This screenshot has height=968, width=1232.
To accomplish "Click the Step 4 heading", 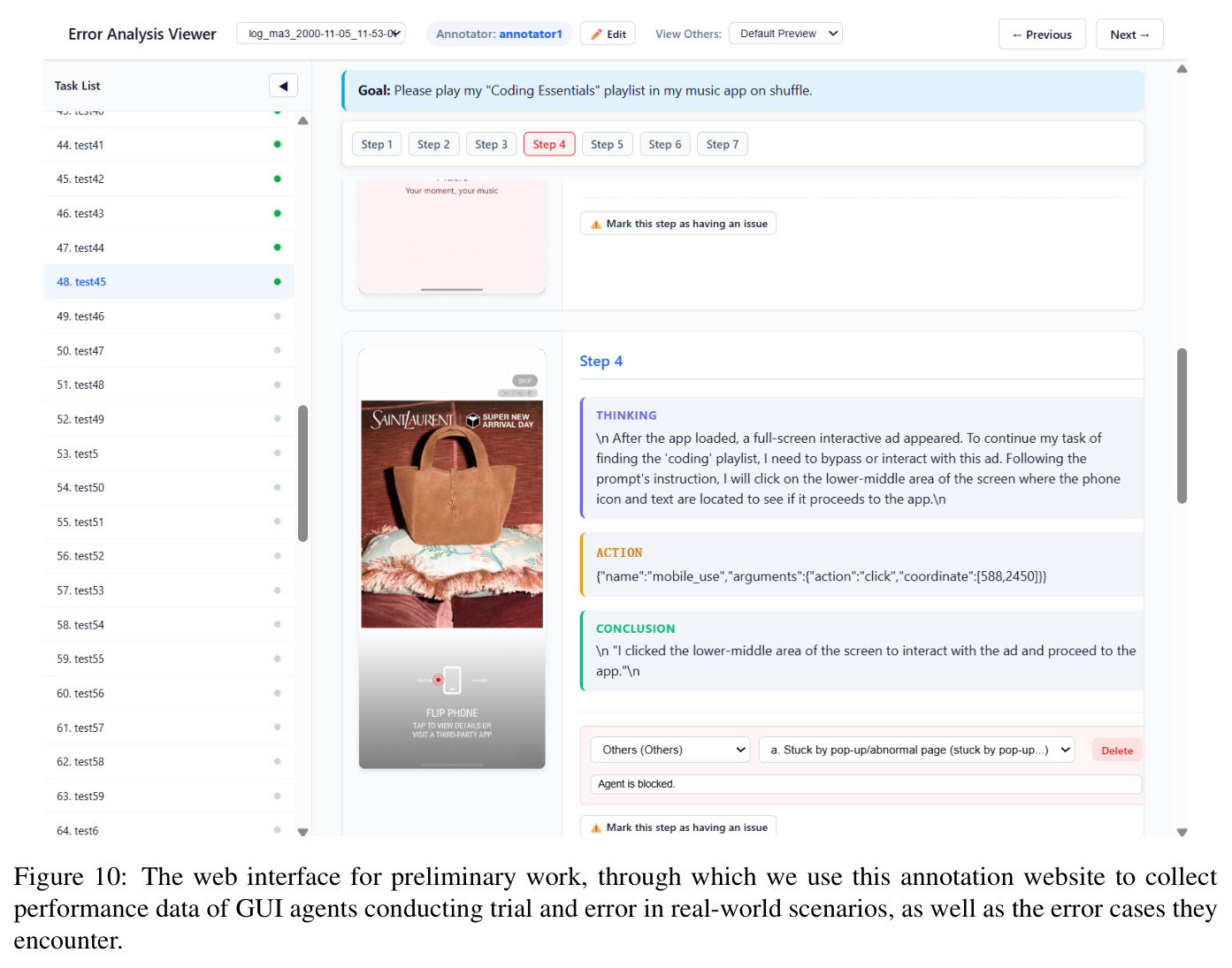I will point(601,361).
